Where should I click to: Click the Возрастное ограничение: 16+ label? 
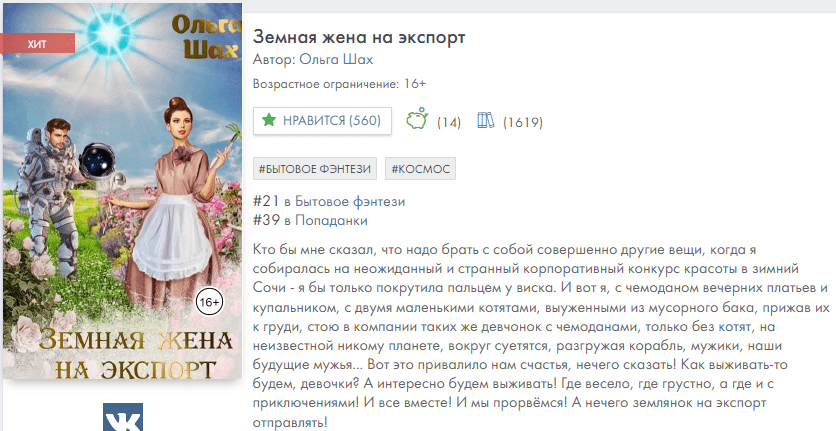[339, 84]
